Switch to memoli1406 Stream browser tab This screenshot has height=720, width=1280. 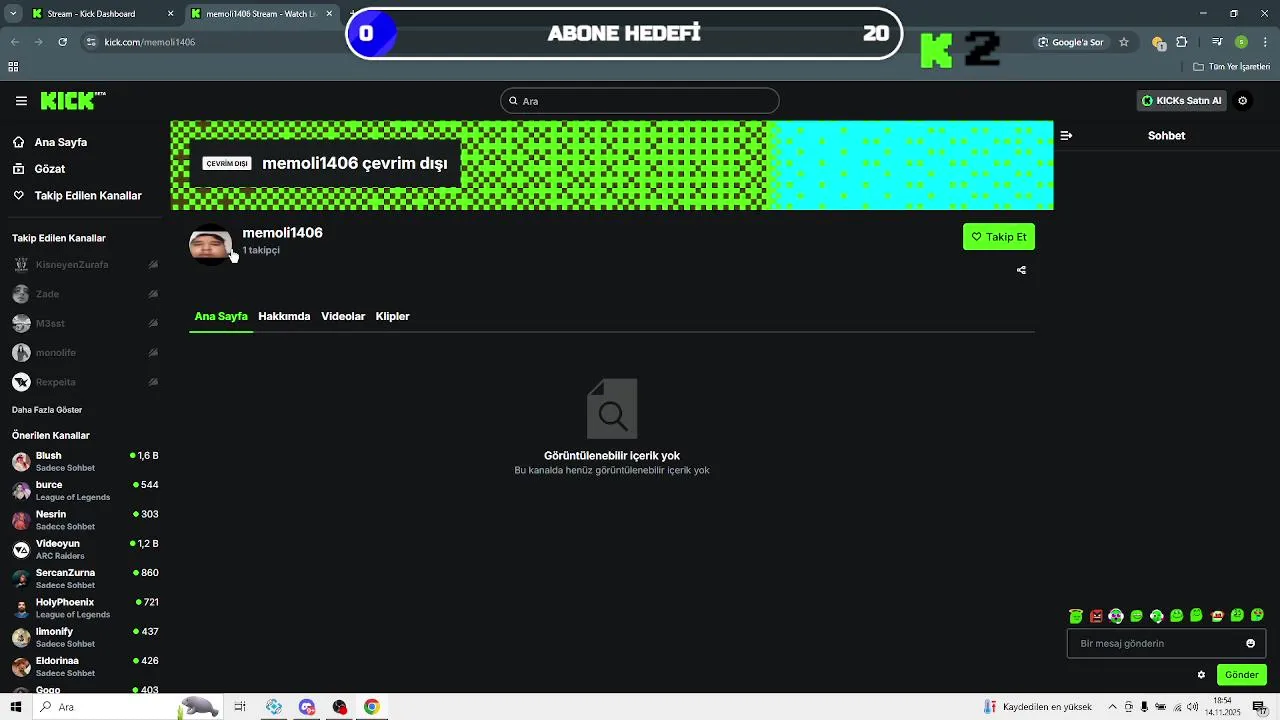262,14
